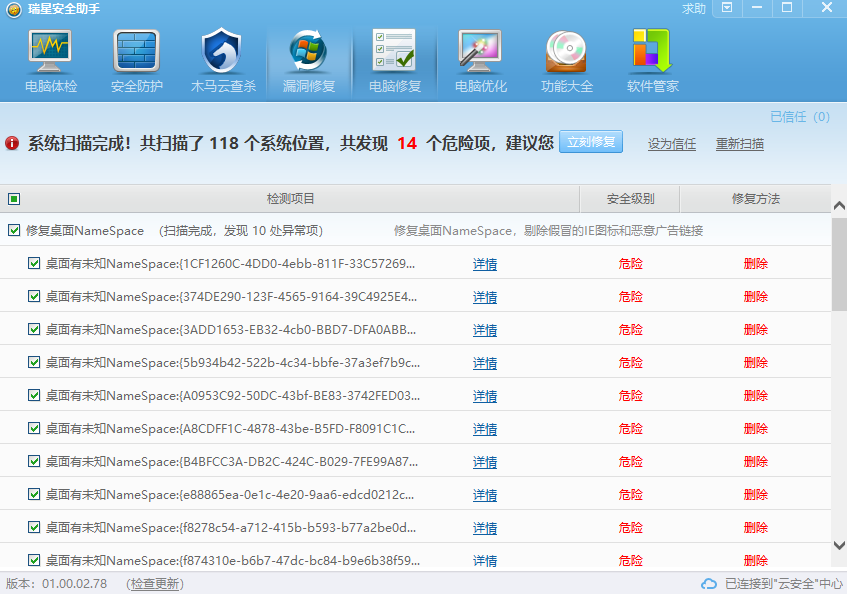
Task: Toggle the select-all checkbox in table header
Action: pos(14,199)
